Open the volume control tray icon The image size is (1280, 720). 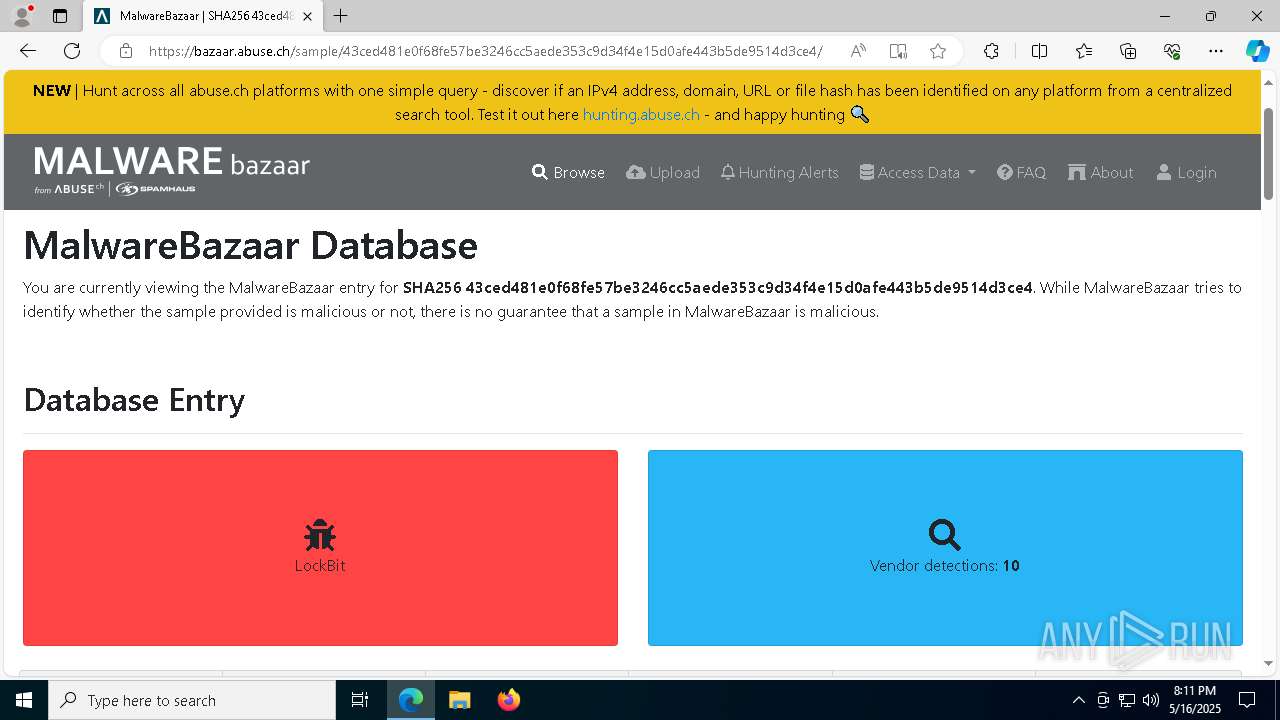click(x=1151, y=700)
